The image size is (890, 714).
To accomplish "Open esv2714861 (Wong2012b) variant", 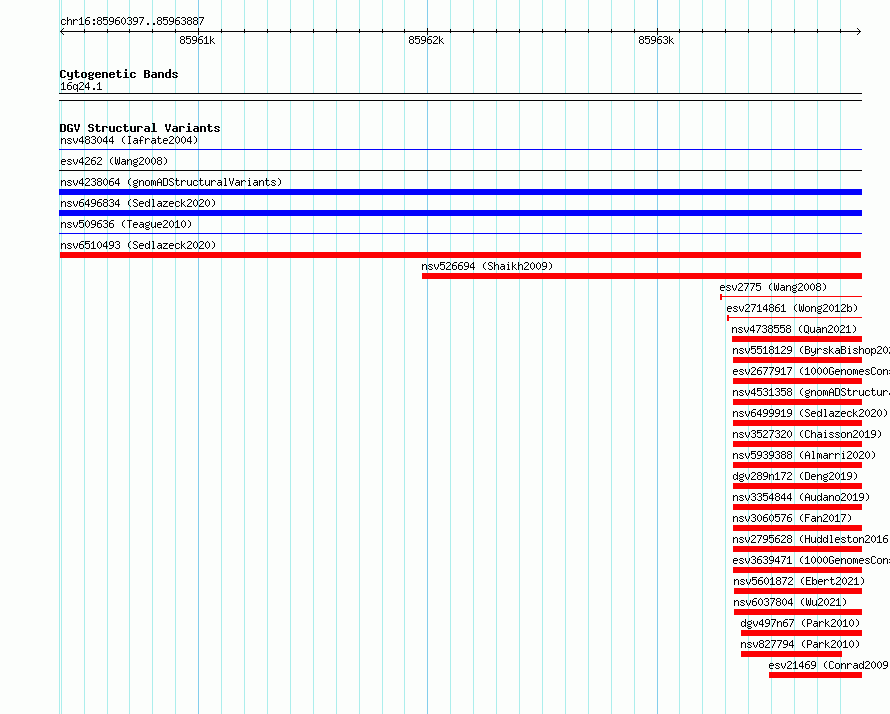I will pyautogui.click(x=792, y=308).
